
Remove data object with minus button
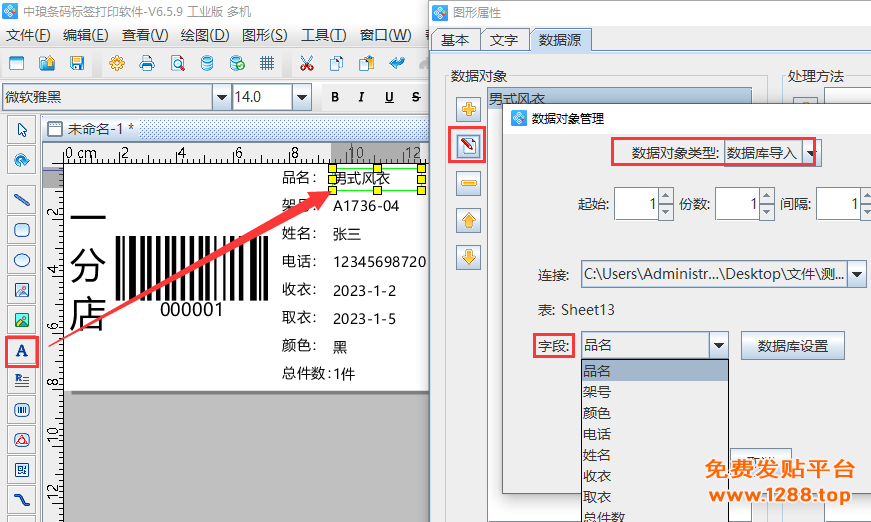[468, 183]
